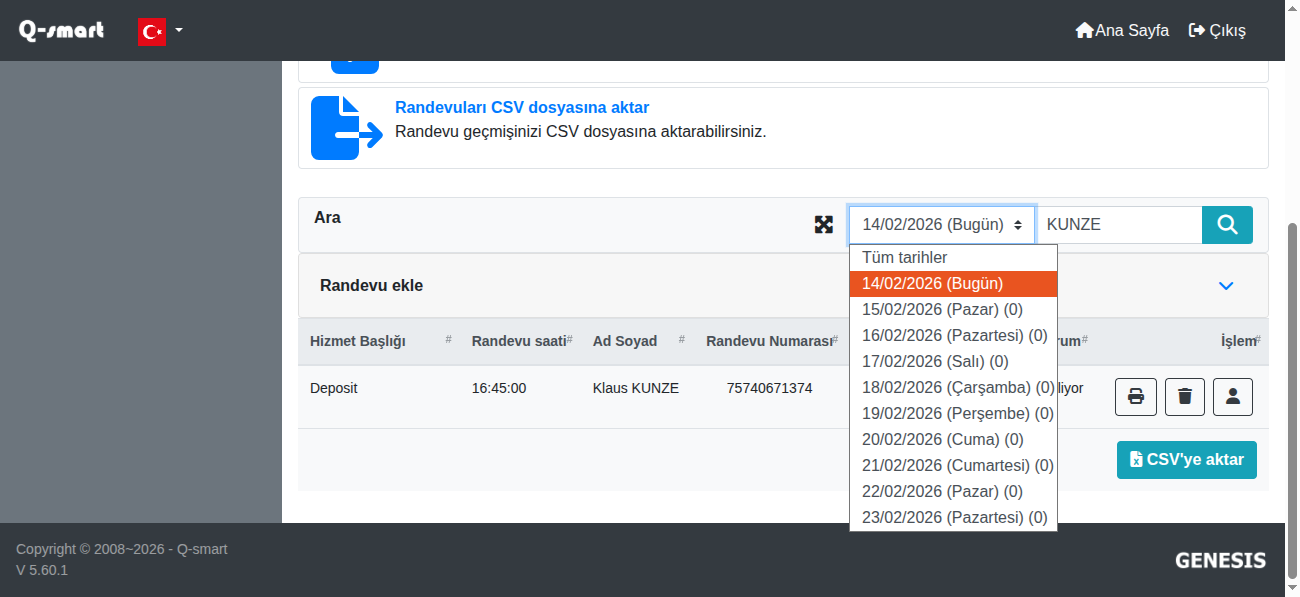The image size is (1300, 597).
Task: Go to Ana Sayfa
Action: pyautogui.click(x=1121, y=30)
